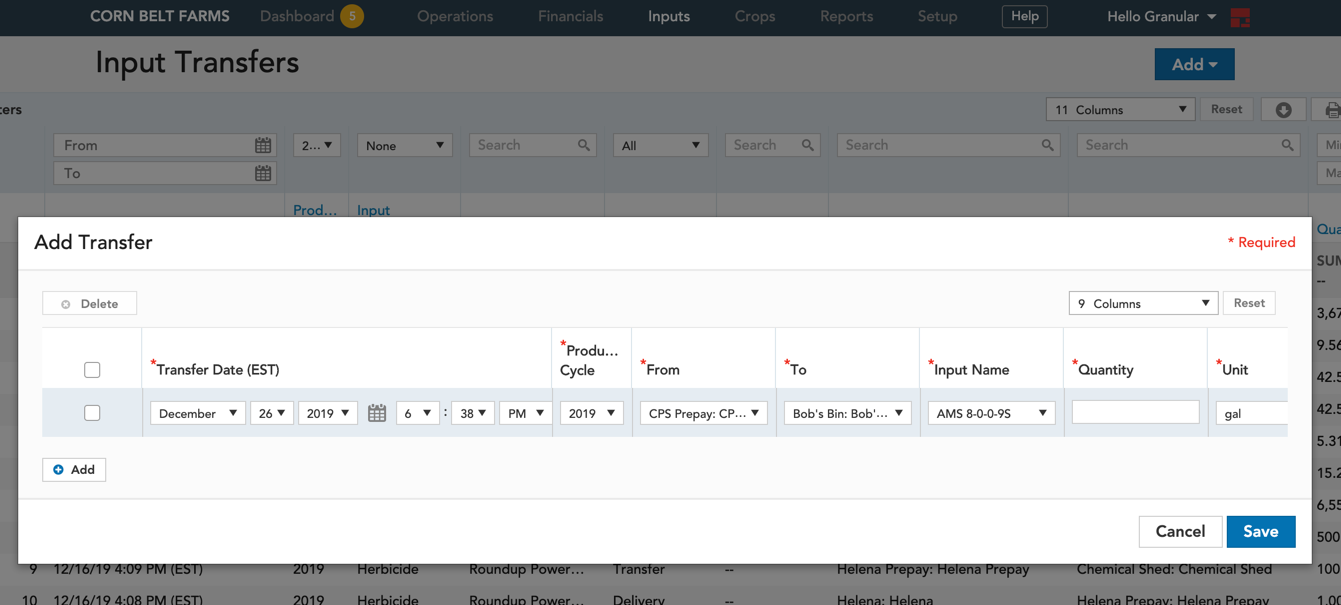Click Reset next to 9 Columns

[1249, 303]
